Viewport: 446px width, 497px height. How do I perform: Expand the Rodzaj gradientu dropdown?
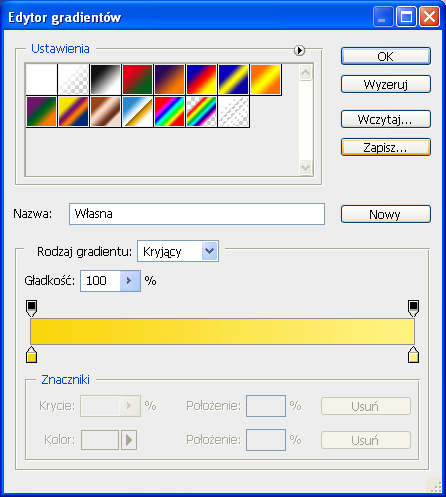210,251
